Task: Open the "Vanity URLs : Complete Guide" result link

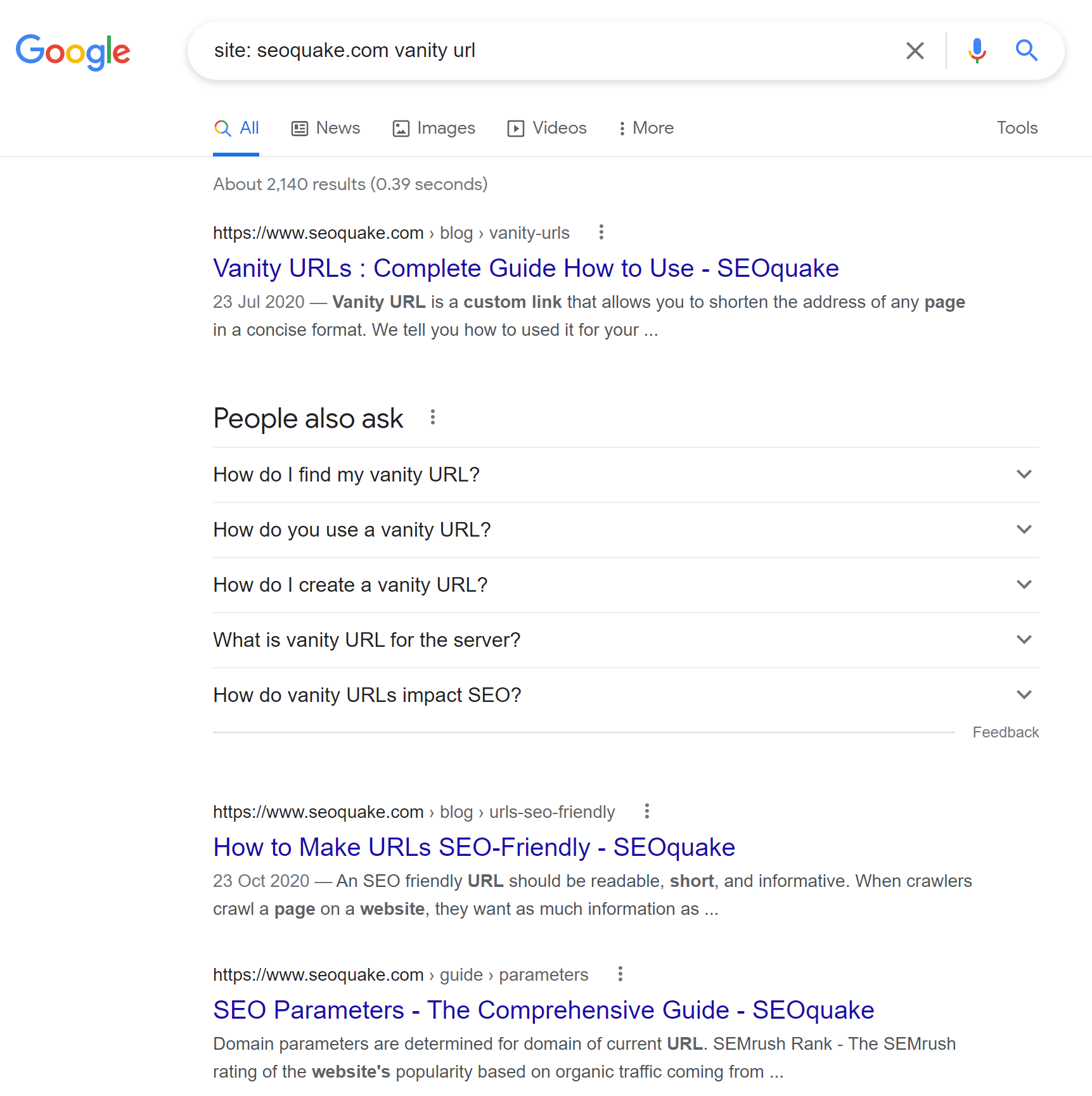Action: pyautogui.click(x=525, y=269)
